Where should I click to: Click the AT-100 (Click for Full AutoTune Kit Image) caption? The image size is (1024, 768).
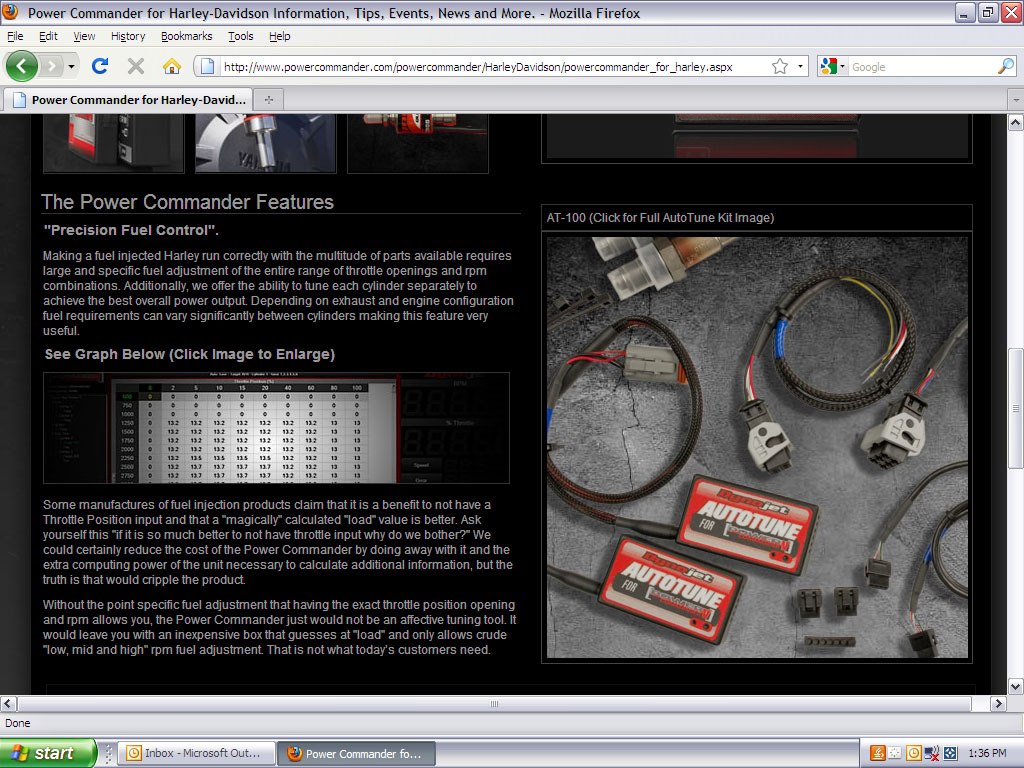(660, 217)
